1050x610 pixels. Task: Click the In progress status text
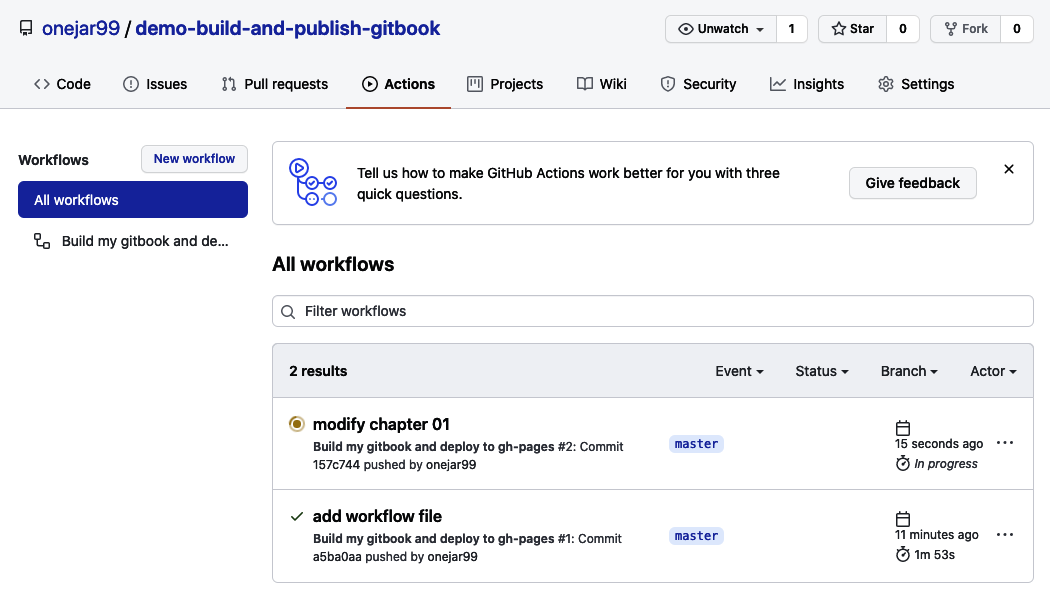tap(946, 463)
